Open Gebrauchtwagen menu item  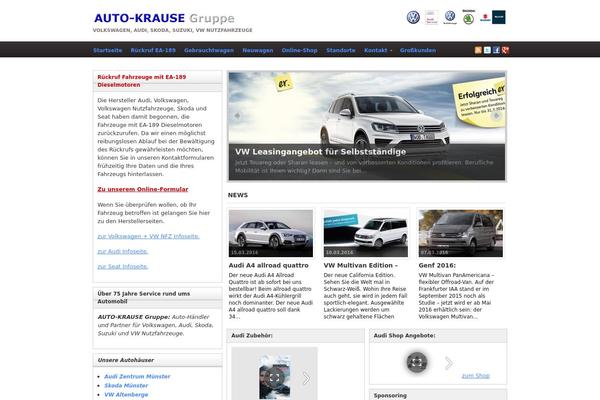(x=209, y=50)
